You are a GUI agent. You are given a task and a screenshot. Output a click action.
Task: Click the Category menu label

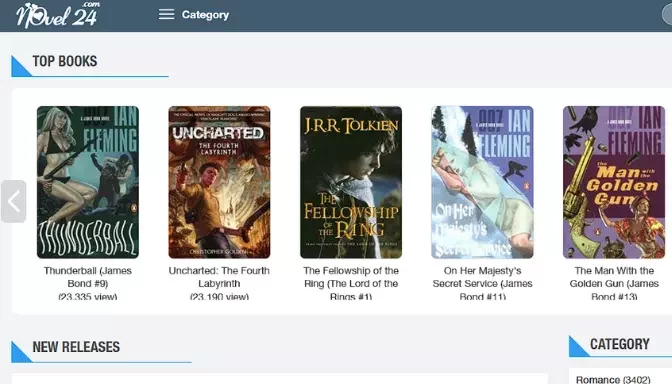[205, 15]
